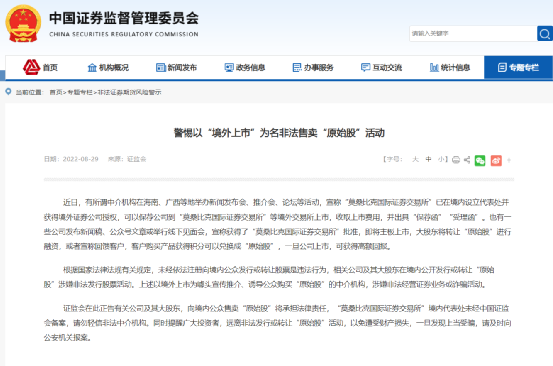553x366 pixels.
Task: Open the 政务信息 menu item
Action: click(x=245, y=67)
